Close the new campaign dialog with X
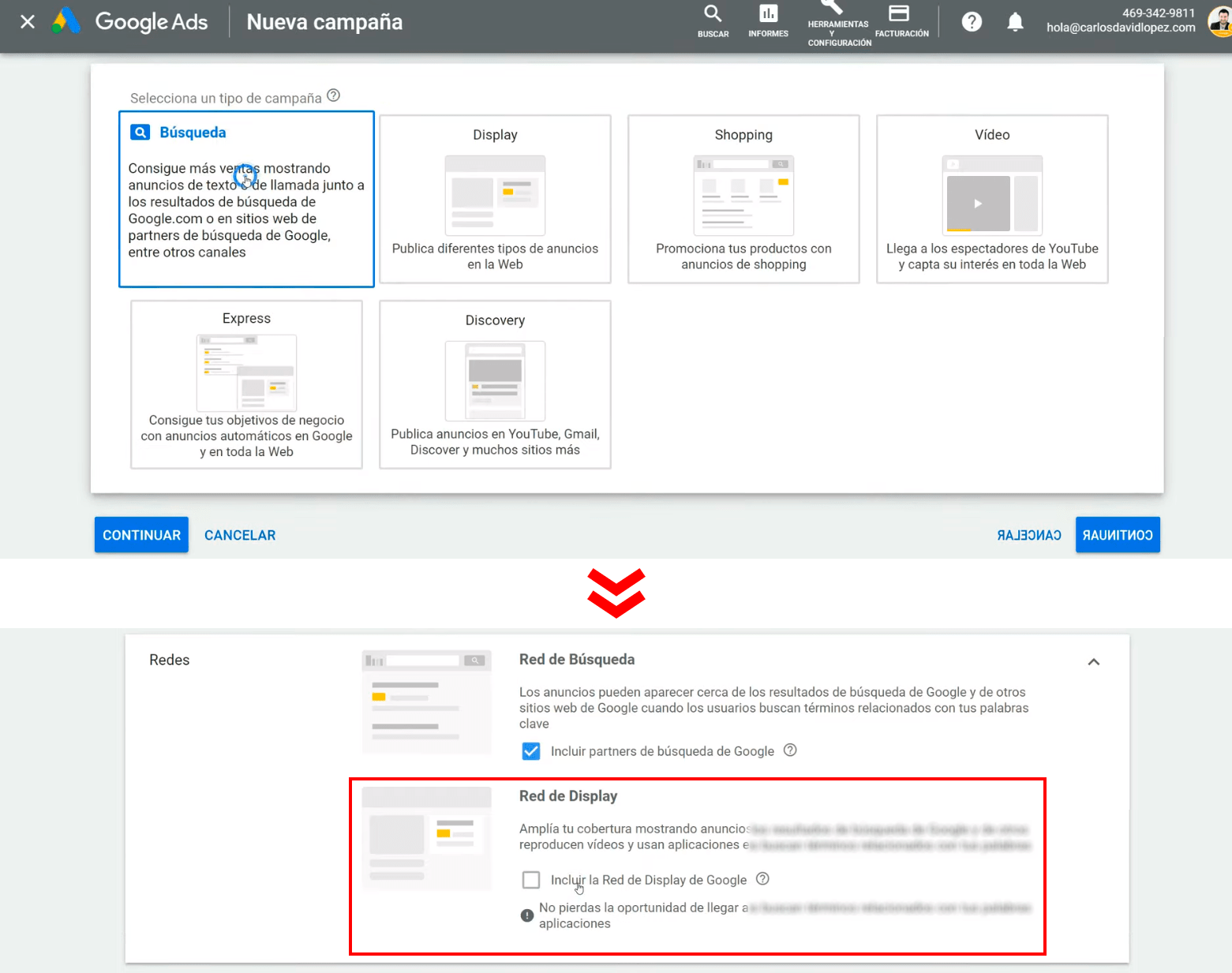The image size is (1232, 973). point(28,22)
